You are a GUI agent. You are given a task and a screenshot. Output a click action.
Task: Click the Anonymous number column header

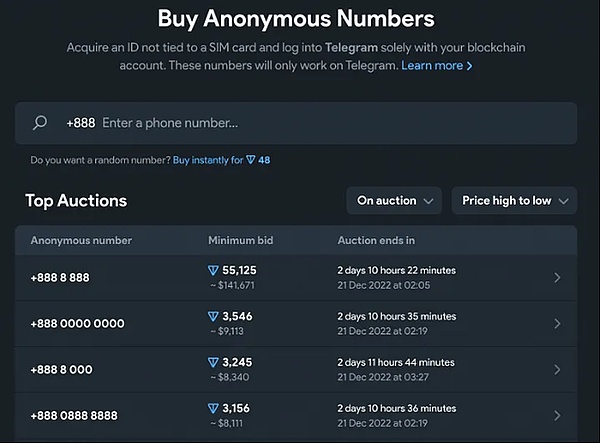point(81,241)
